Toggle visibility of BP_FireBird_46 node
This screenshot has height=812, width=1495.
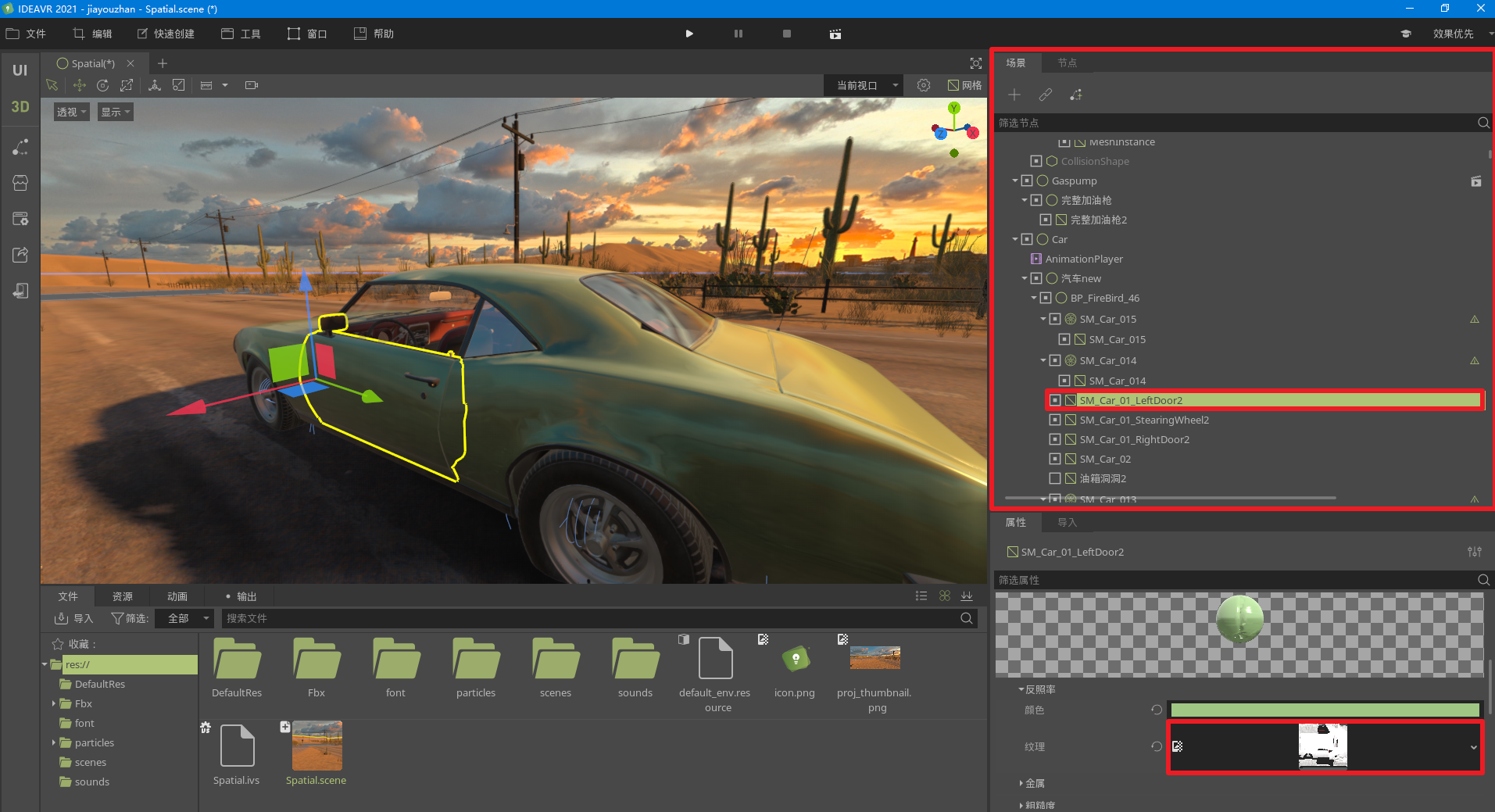(1046, 299)
